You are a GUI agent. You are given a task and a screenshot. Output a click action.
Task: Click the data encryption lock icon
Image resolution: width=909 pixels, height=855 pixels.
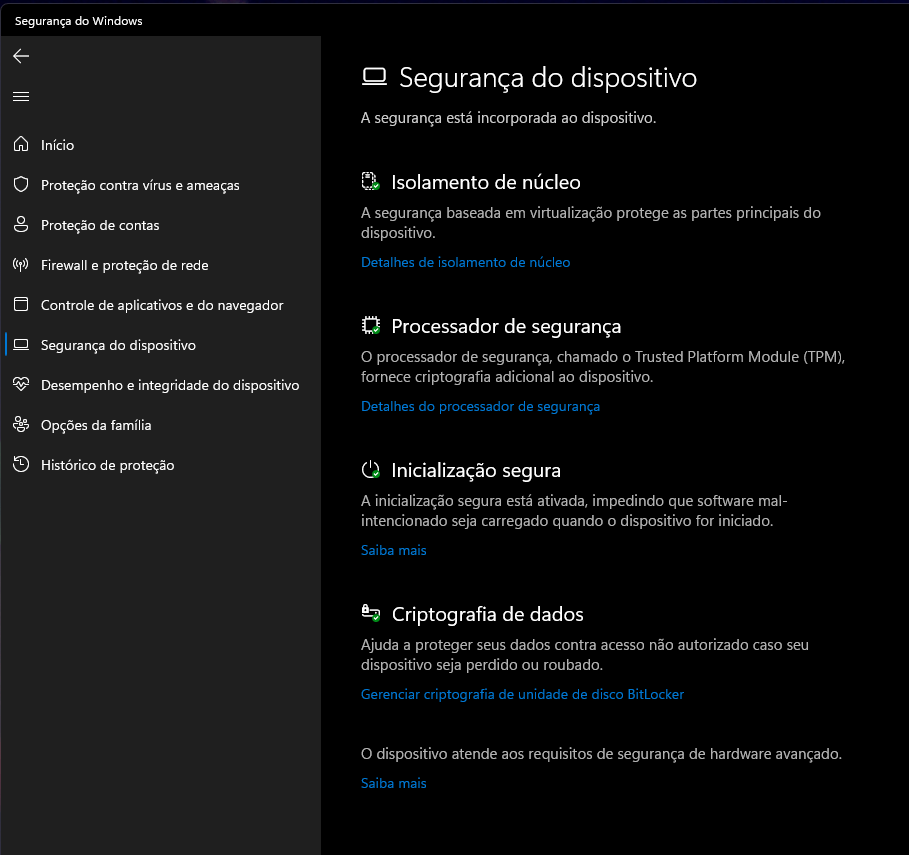370,613
